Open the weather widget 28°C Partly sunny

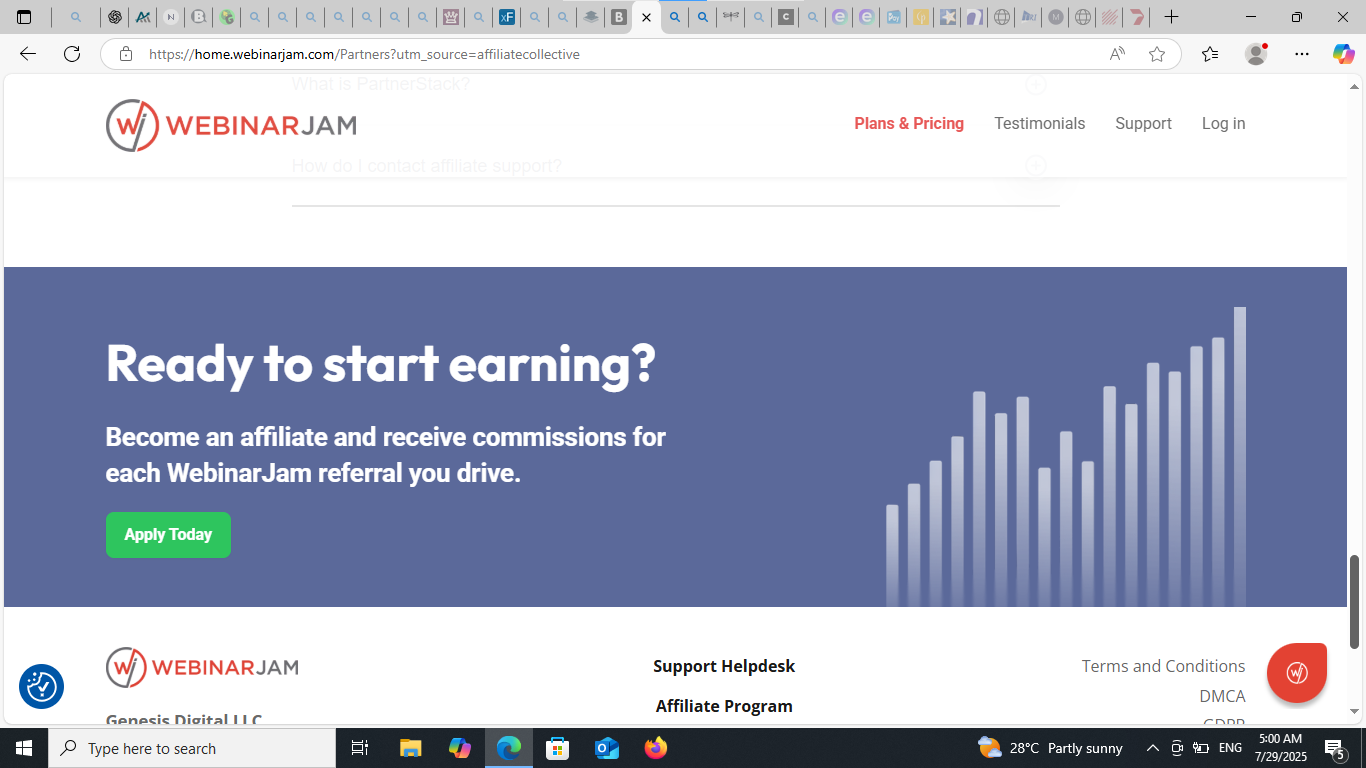click(1050, 748)
